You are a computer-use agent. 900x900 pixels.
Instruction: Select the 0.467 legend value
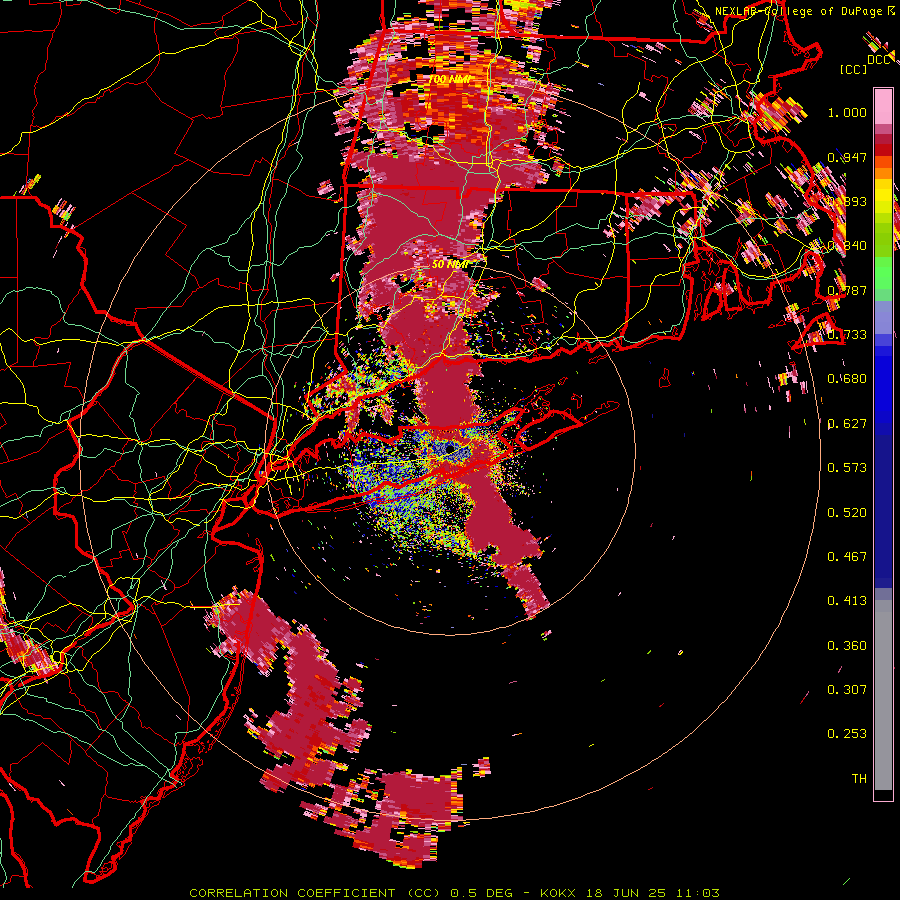pyautogui.click(x=847, y=557)
